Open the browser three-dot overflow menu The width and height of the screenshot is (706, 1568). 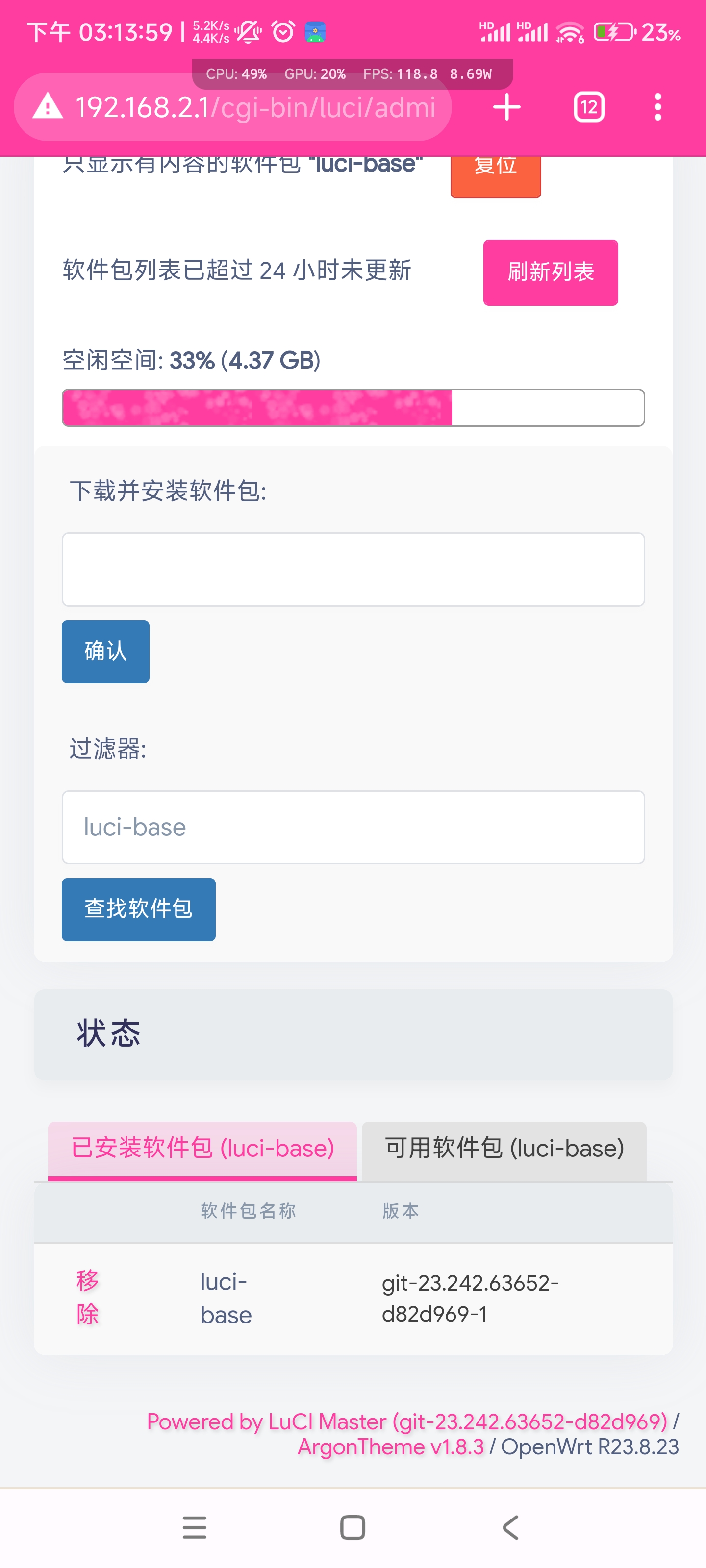(657, 107)
